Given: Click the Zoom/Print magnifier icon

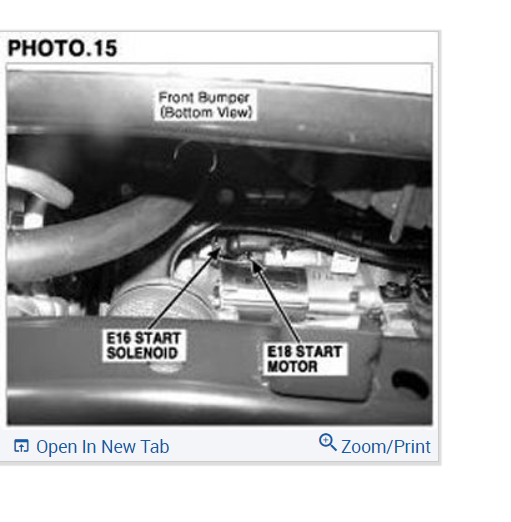Looking at the screenshot, I should coord(328,442).
